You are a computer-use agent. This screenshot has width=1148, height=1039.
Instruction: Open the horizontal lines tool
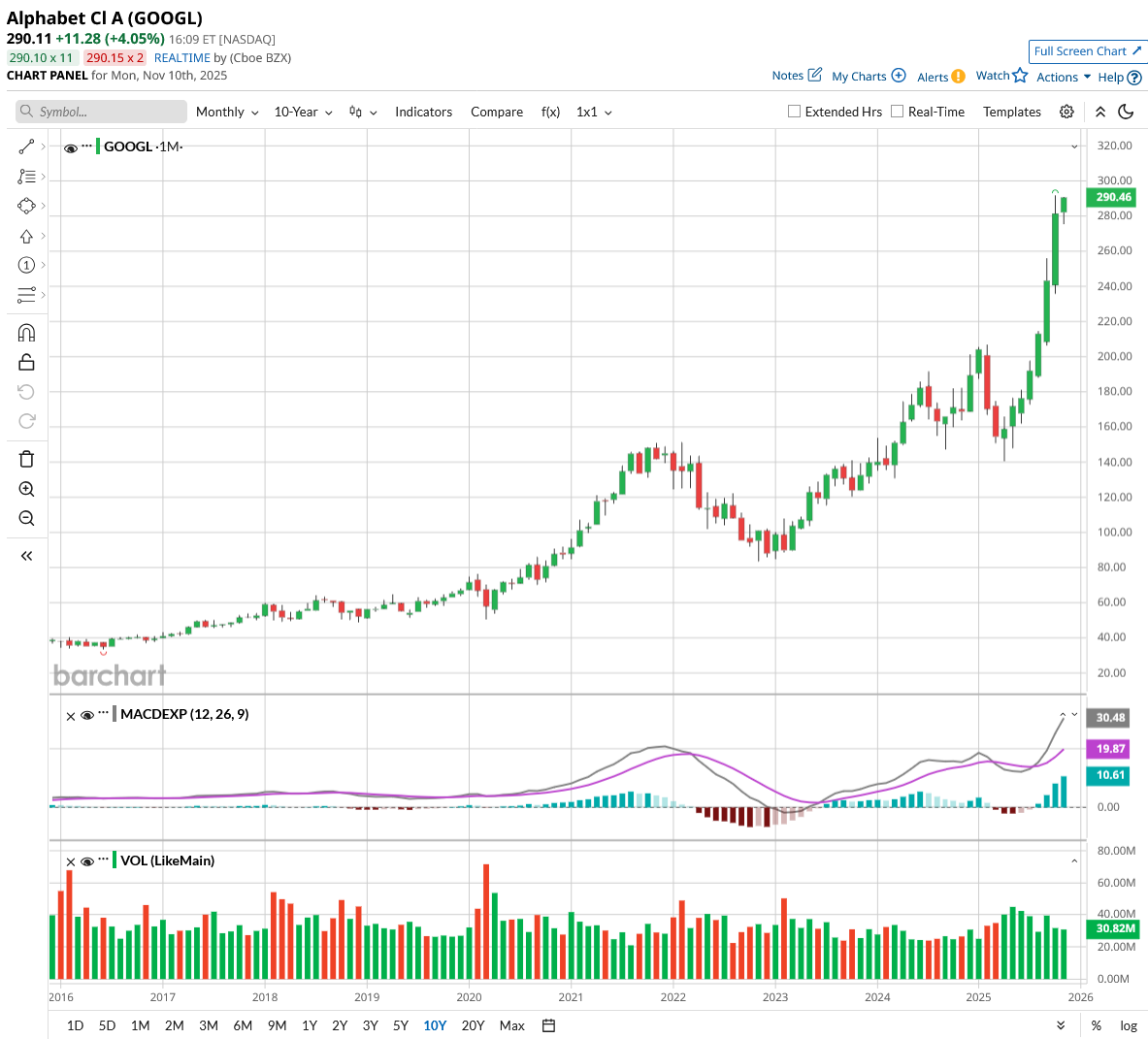point(26,295)
